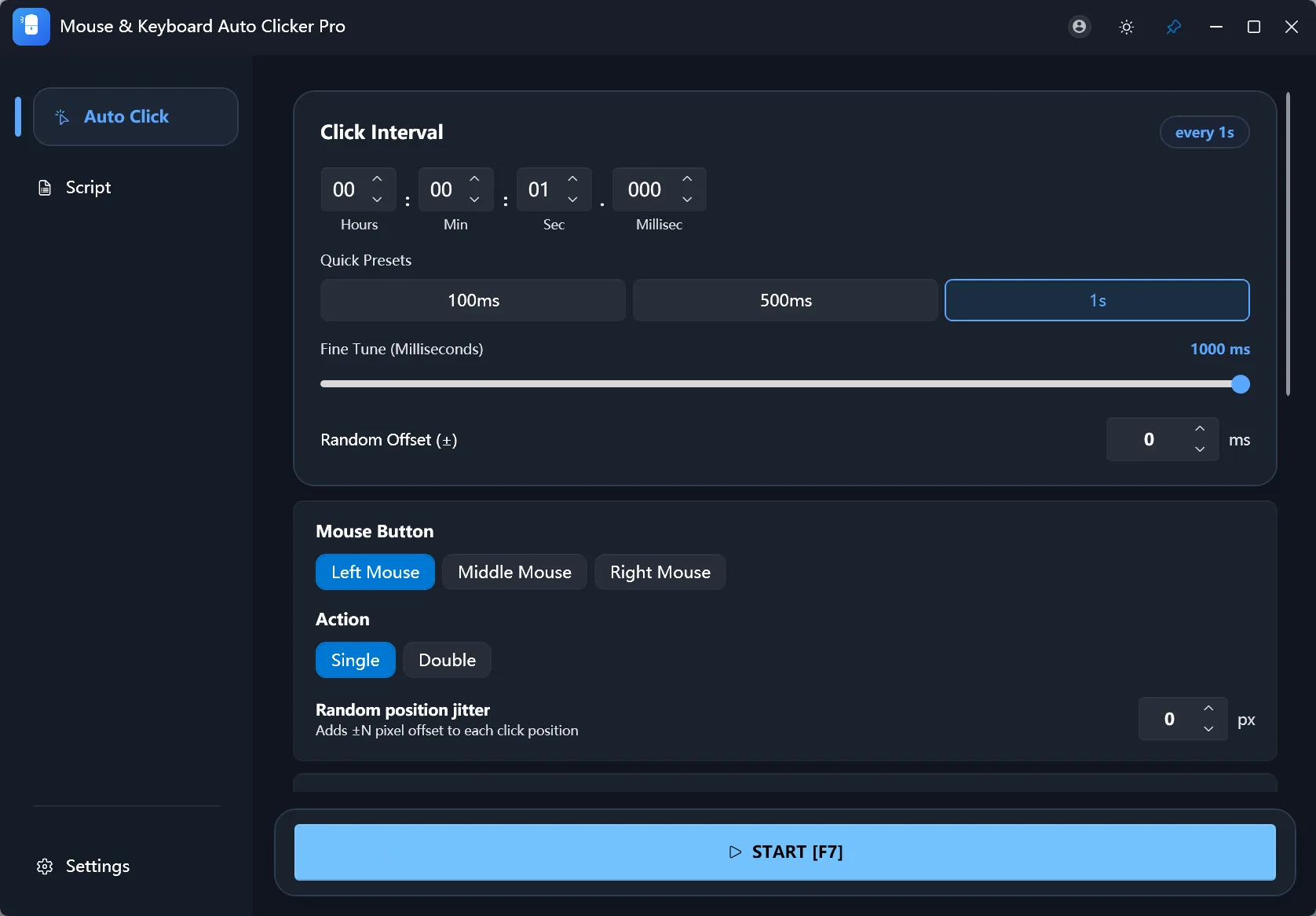Select Middle Mouse button option
The height and width of the screenshot is (916, 1316).
pos(514,572)
